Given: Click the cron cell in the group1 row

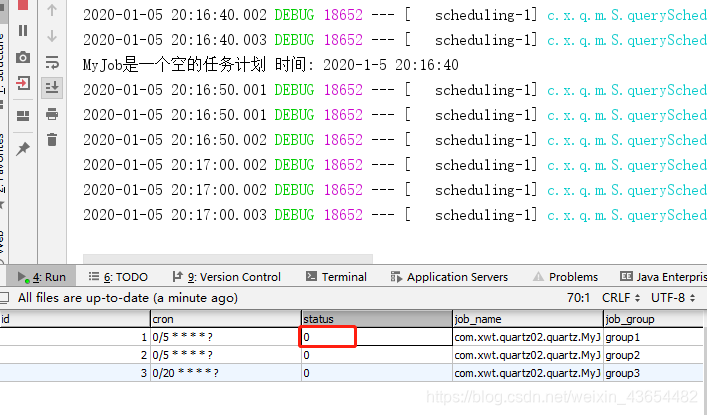Looking at the screenshot, I should tap(225, 337).
